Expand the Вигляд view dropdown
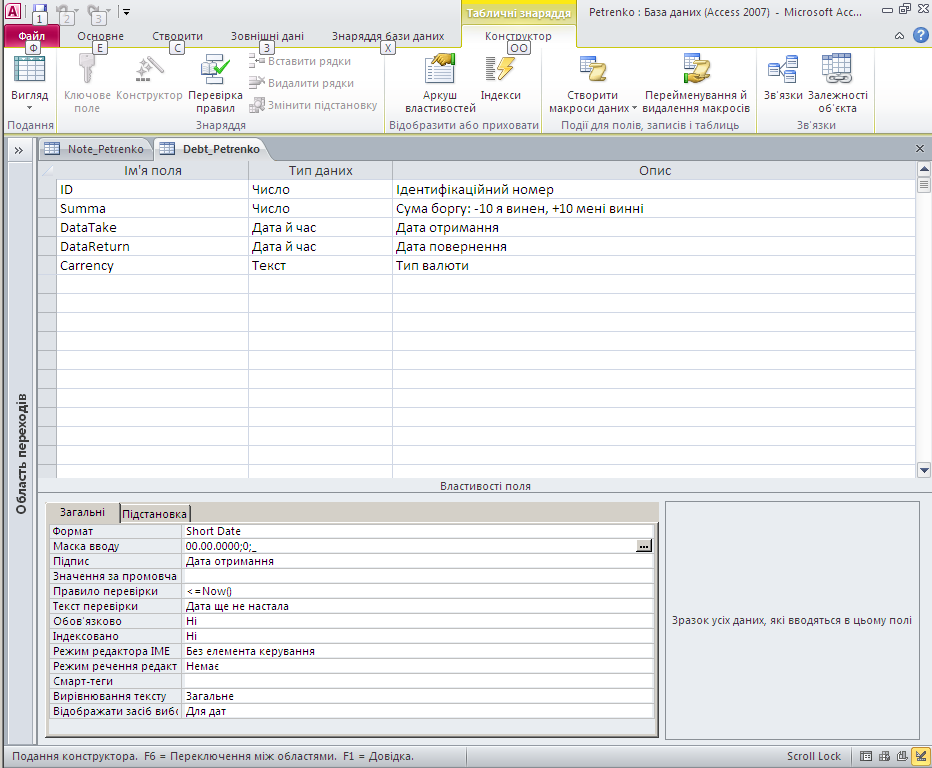This screenshot has width=932, height=768. [29, 106]
